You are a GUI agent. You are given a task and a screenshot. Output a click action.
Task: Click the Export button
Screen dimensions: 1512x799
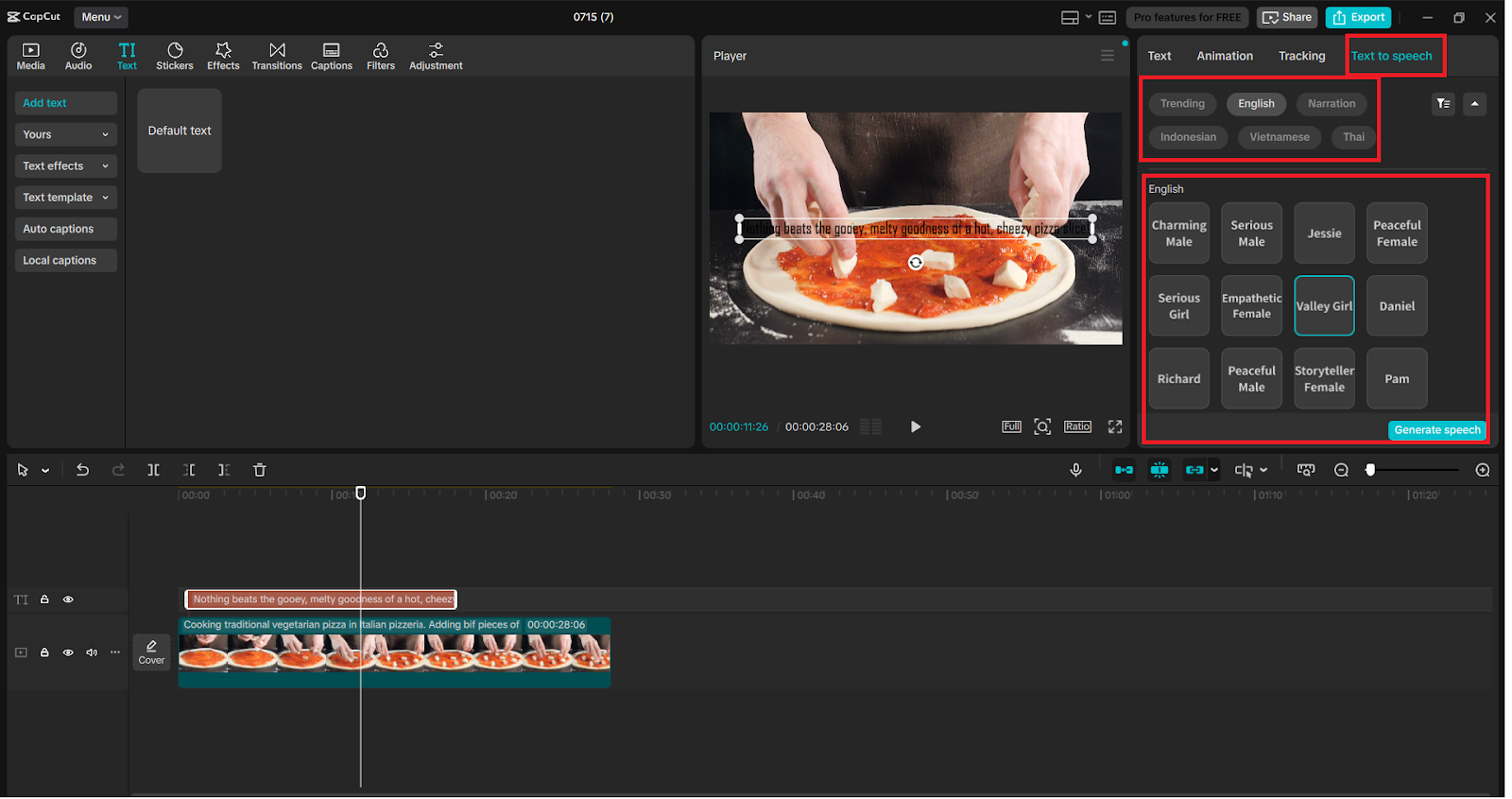coord(1358,17)
